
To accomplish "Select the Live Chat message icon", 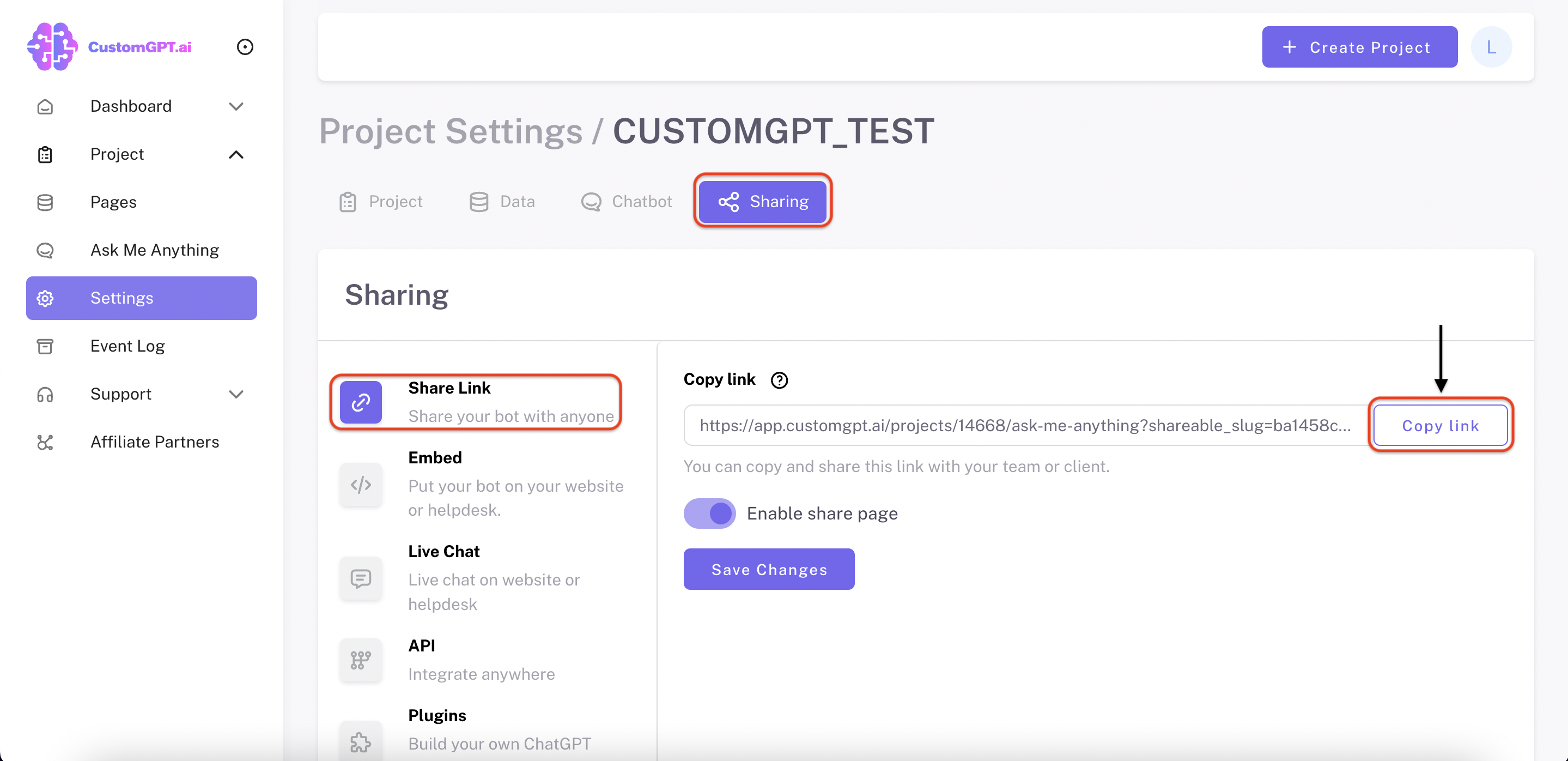I will (x=360, y=578).
